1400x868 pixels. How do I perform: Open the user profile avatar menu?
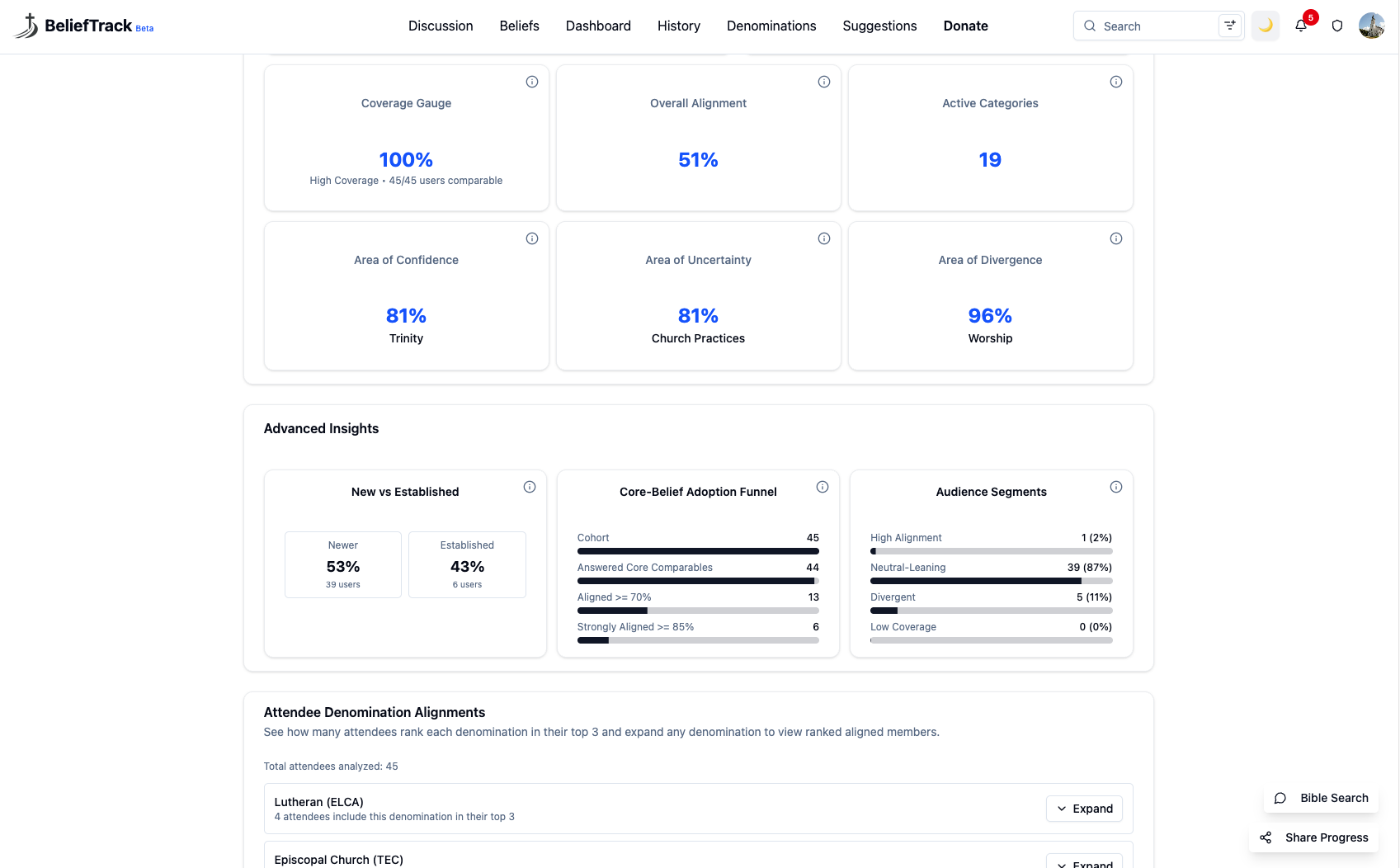(1372, 26)
